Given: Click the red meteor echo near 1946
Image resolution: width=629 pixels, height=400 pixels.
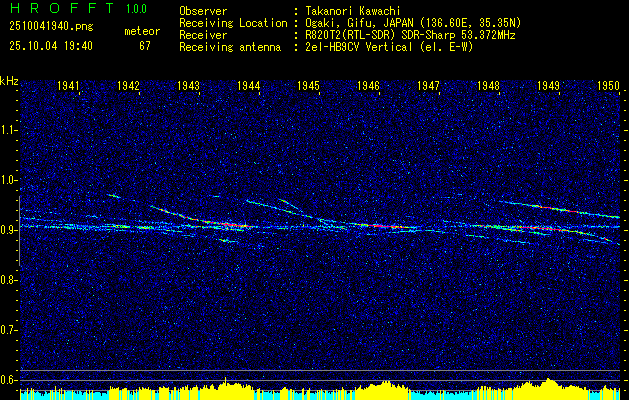Looking at the screenshot, I should [387, 226].
